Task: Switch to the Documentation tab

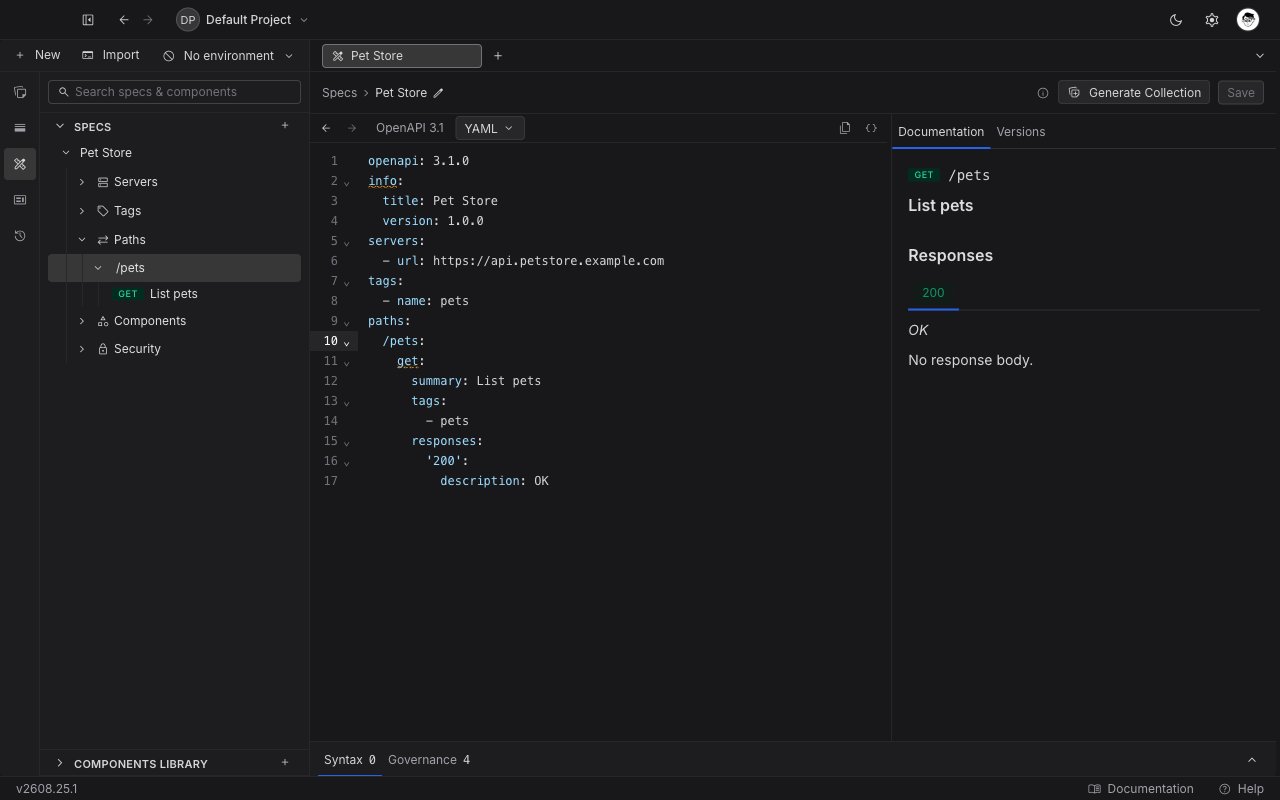Action: pos(941,132)
